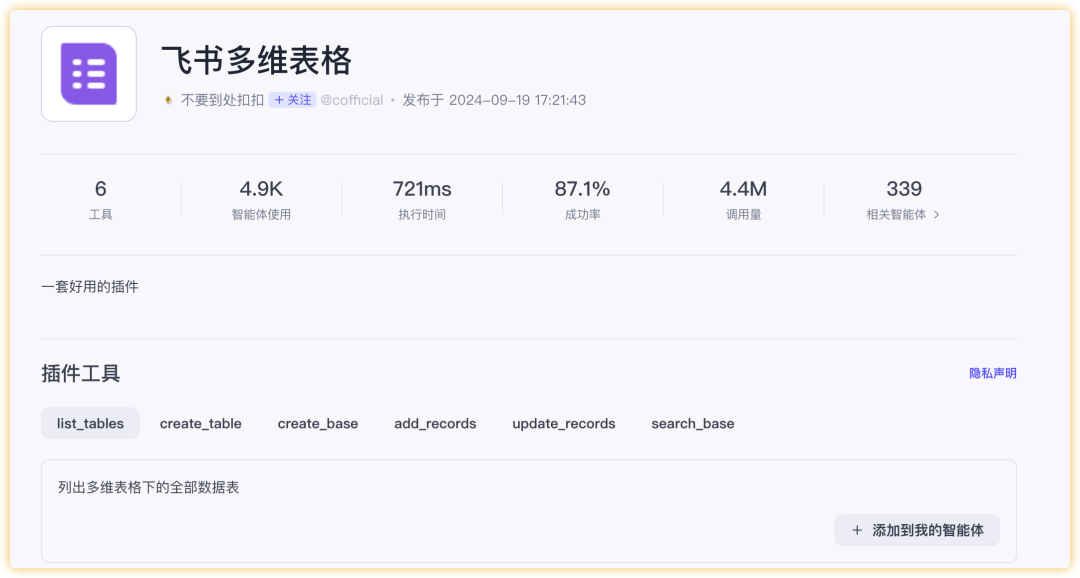This screenshot has height=578, width=1080.
Task: Click the 4.9K 智能体使用 statistic
Action: (x=261, y=199)
